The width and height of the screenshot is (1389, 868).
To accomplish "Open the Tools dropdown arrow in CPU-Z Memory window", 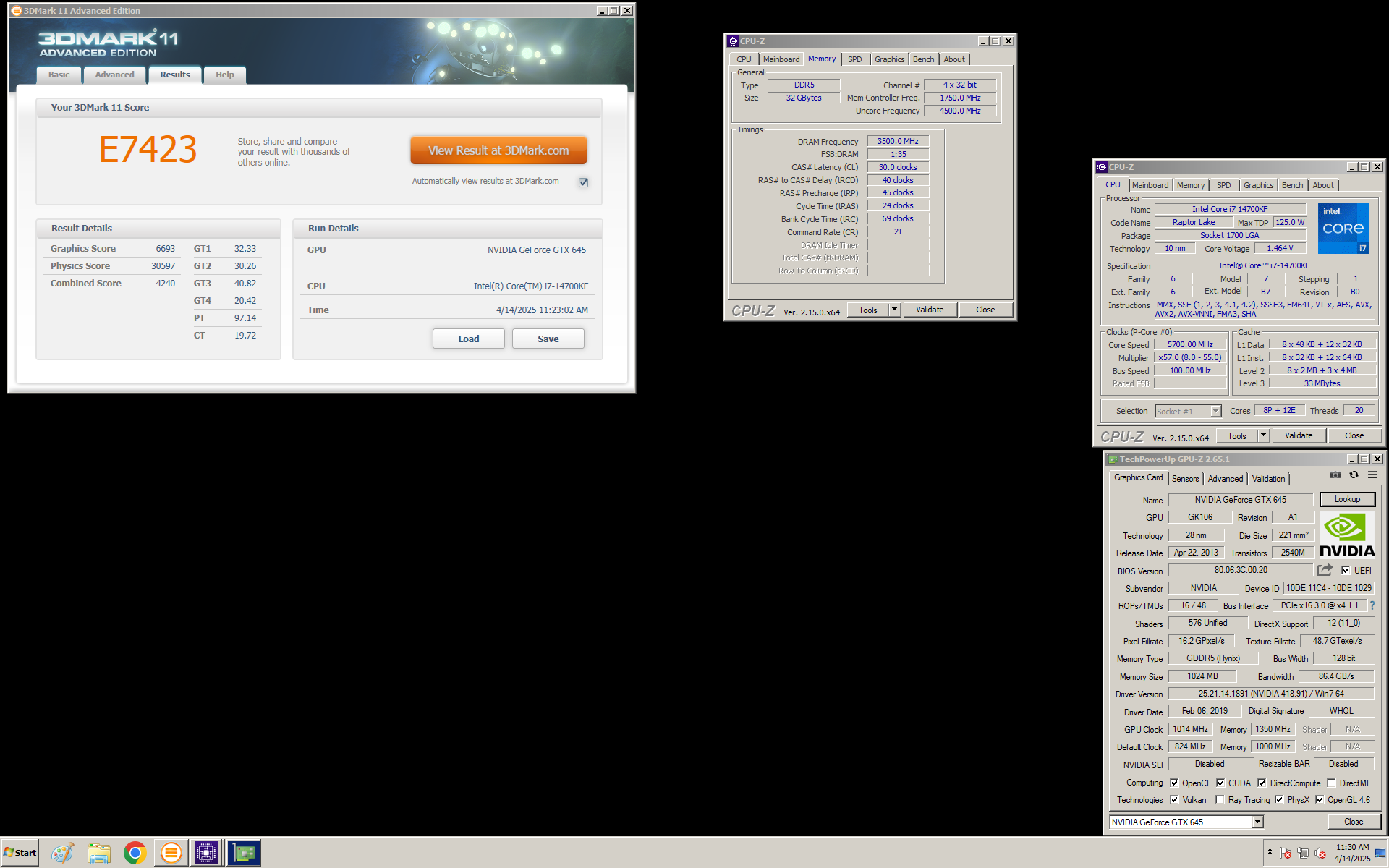I will click(894, 310).
